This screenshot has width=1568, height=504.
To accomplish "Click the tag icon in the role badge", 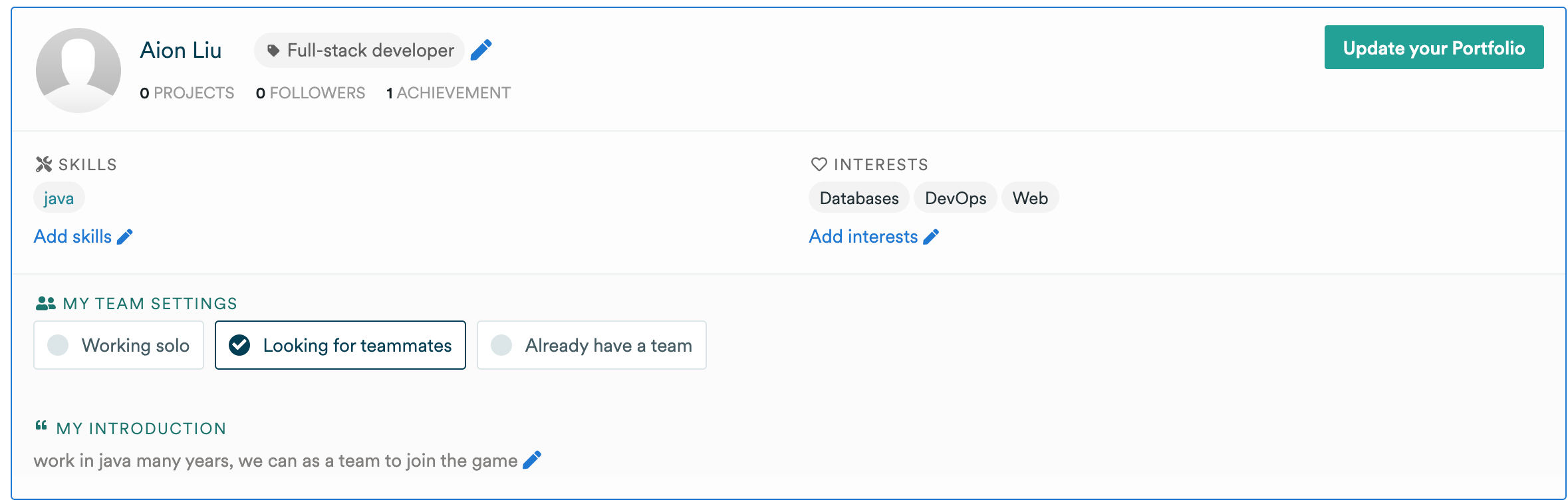I will (x=273, y=51).
